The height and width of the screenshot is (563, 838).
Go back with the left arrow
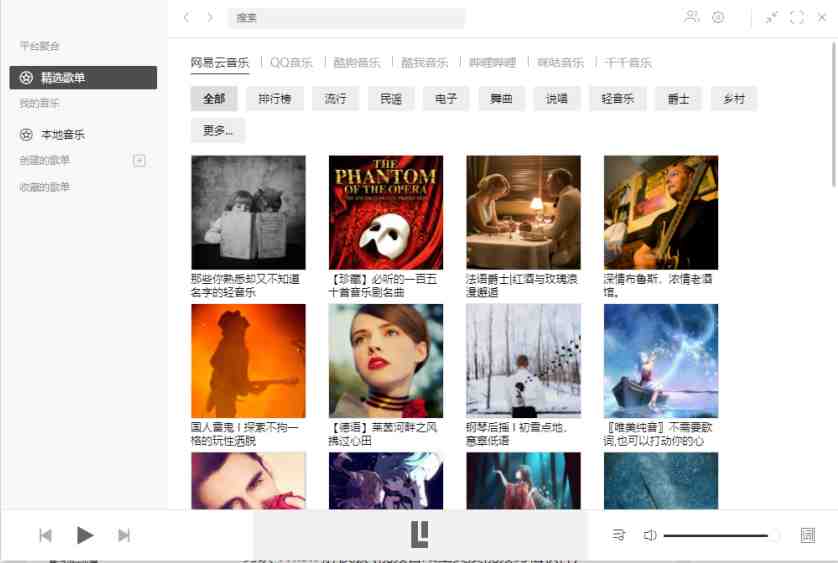(x=187, y=17)
